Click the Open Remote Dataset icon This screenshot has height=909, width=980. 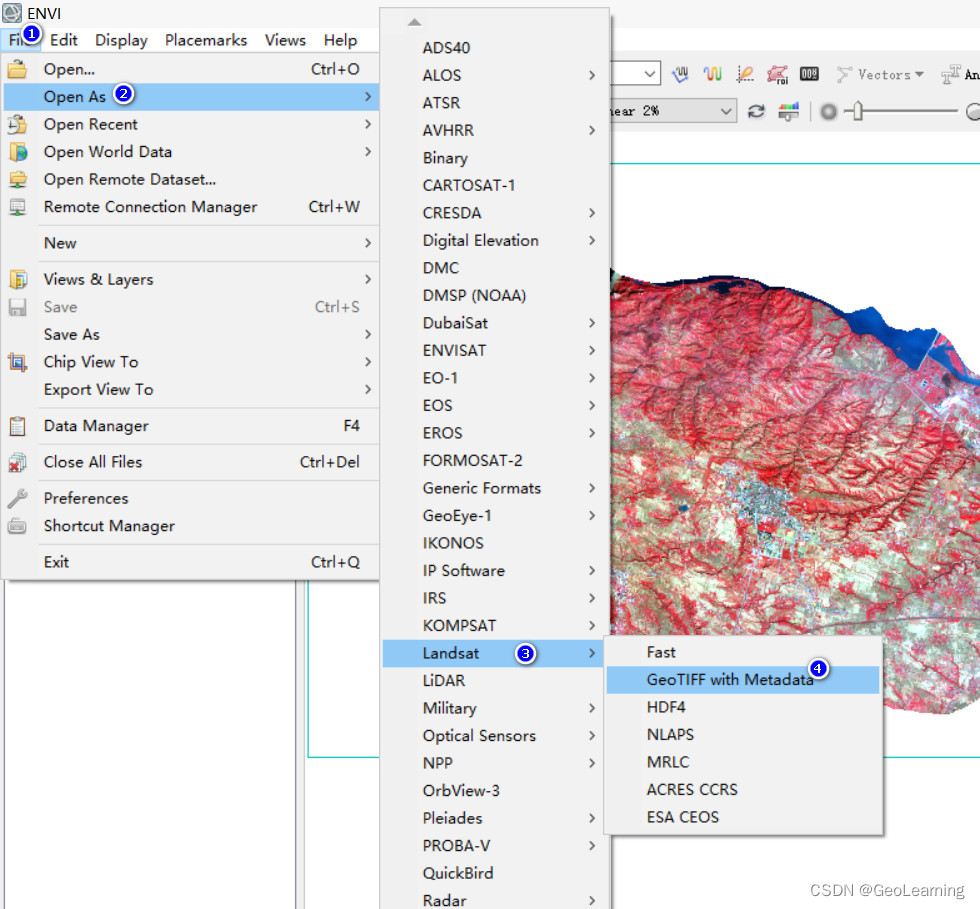(18, 179)
